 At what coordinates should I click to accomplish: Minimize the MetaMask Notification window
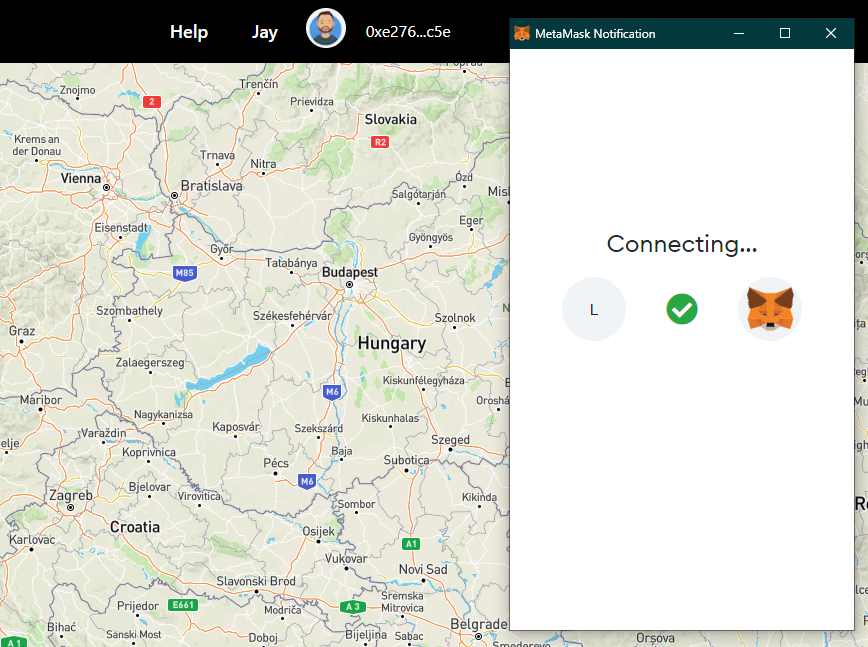point(738,33)
